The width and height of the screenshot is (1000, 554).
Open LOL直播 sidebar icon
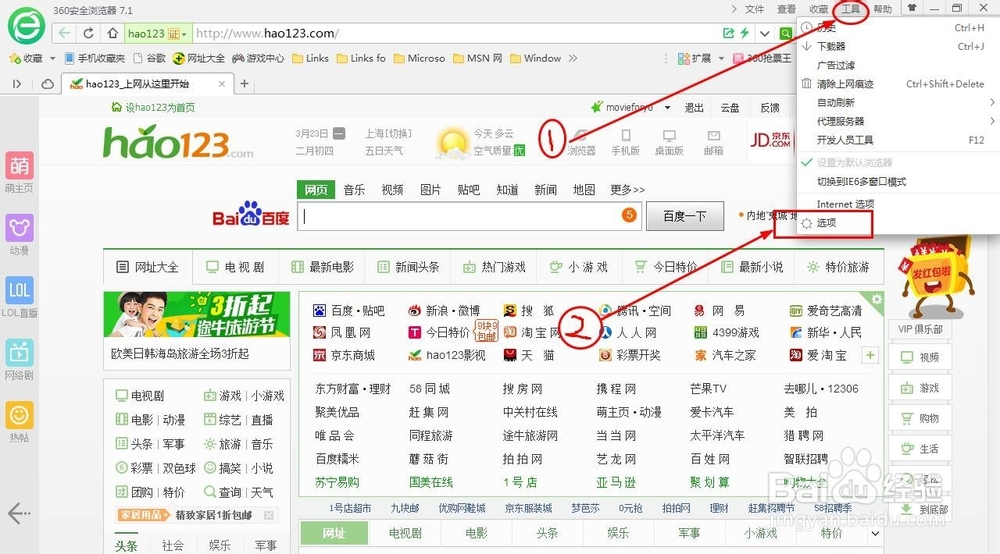19,291
